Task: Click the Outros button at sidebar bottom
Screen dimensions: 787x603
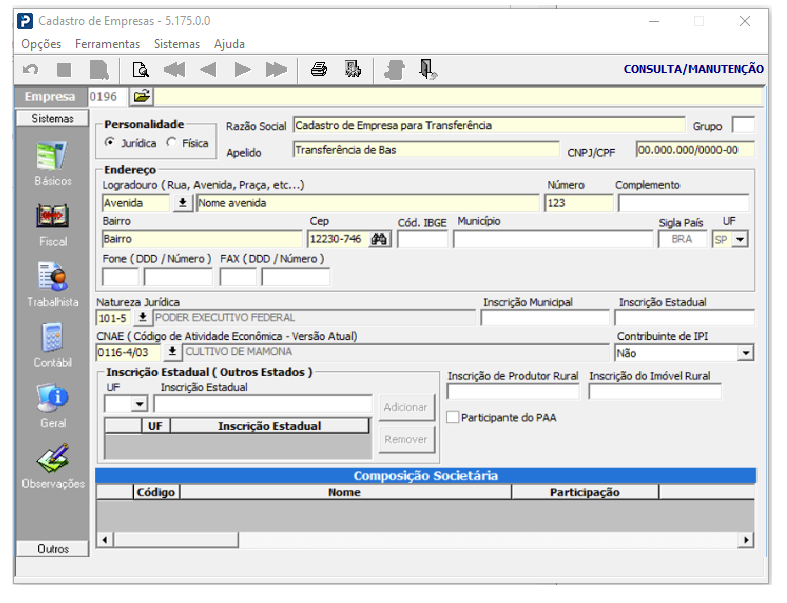Action: click(53, 549)
